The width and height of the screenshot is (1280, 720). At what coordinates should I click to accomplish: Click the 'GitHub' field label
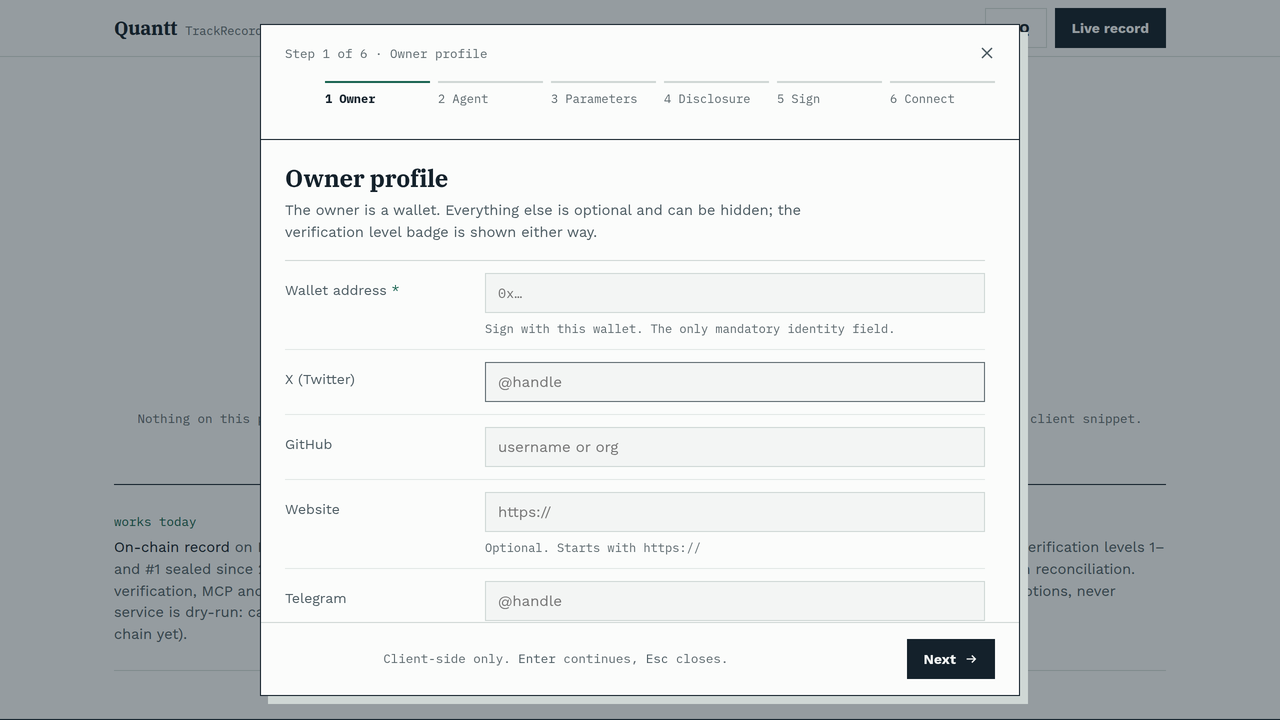click(x=308, y=444)
